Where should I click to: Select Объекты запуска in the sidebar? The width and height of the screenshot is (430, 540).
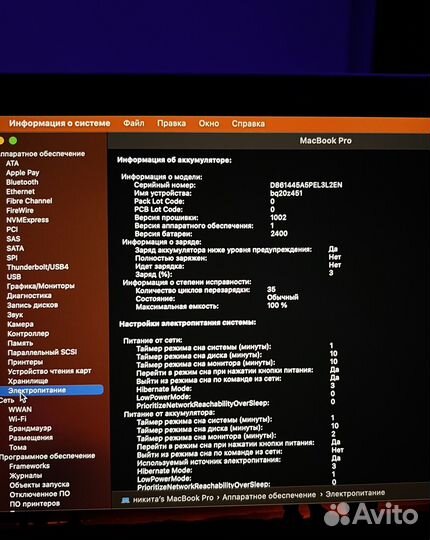tap(39, 485)
